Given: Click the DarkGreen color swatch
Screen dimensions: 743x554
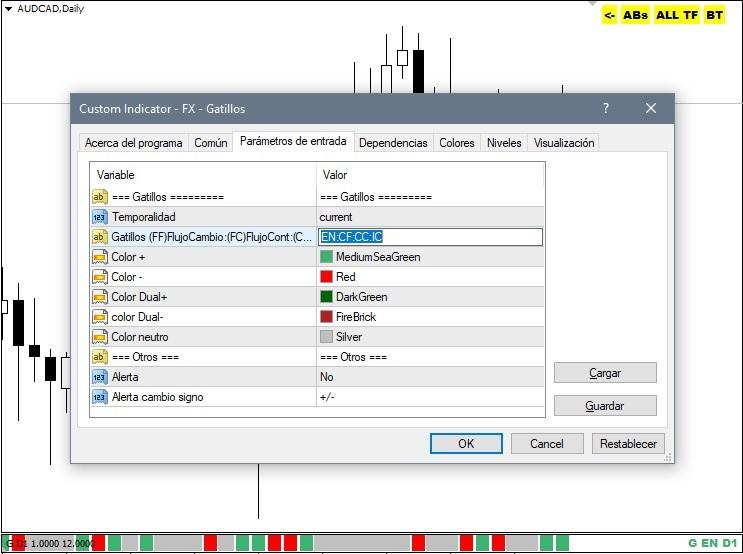Looking at the screenshot, I should click(326, 297).
